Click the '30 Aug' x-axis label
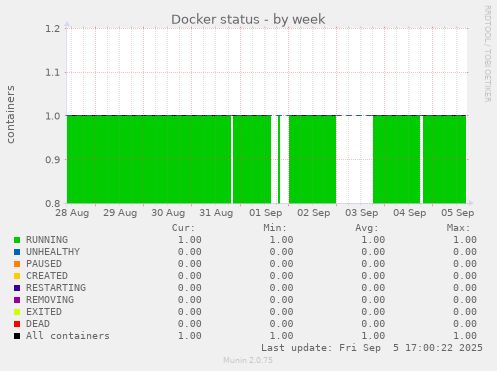The width and height of the screenshot is (497, 371). [168, 213]
